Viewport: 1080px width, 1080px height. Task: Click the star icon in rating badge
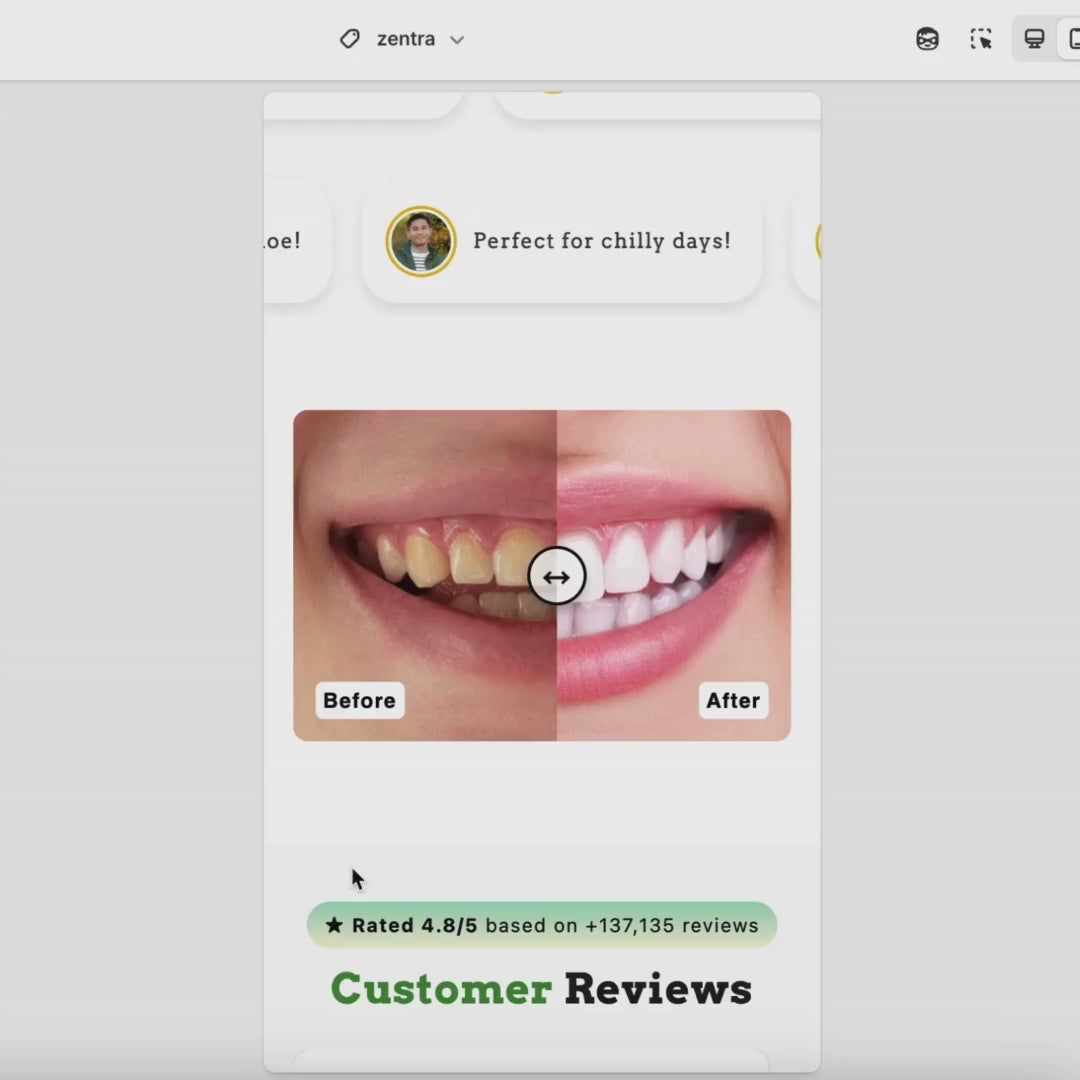click(334, 926)
